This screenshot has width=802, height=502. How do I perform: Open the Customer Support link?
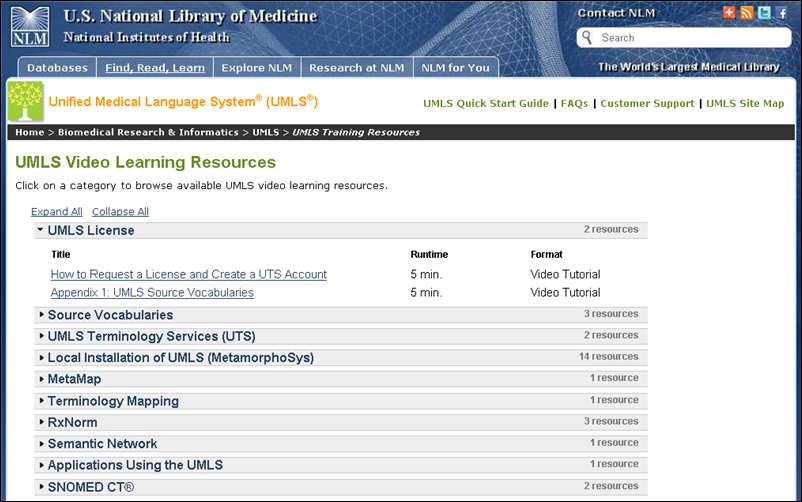click(647, 103)
